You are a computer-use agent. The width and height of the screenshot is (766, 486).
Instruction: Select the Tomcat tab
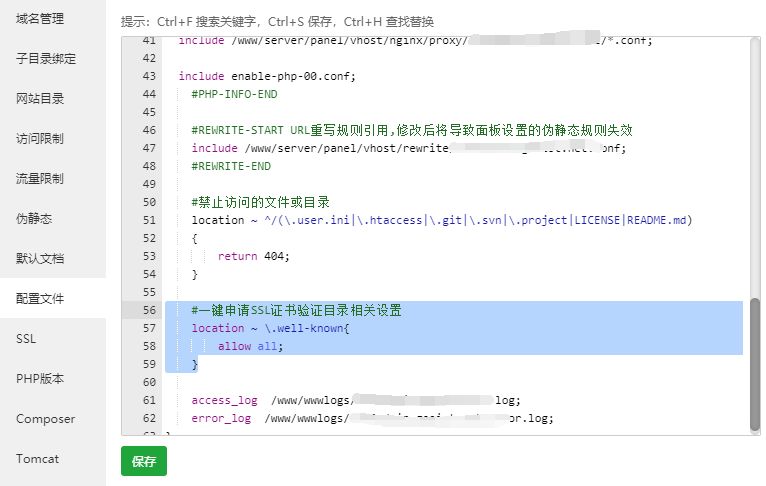(x=37, y=459)
